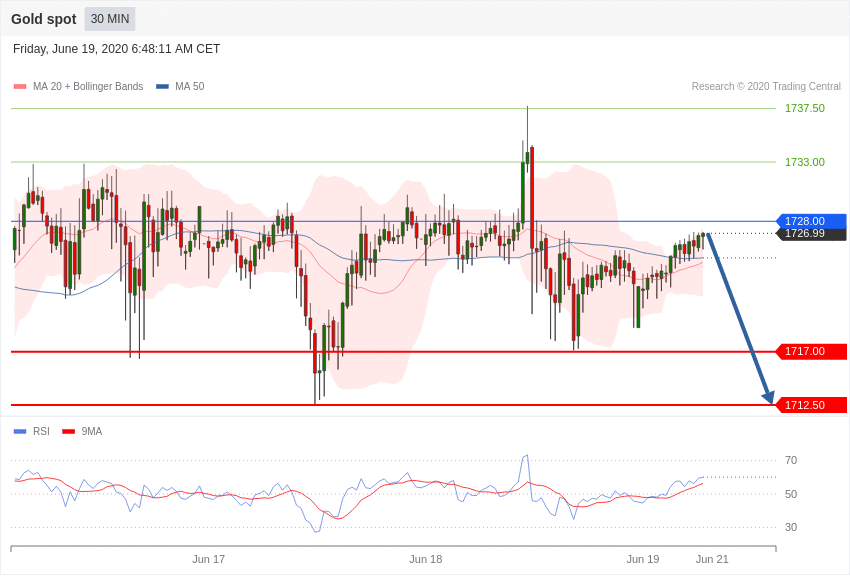Click the RSI 30 axis value
The height and width of the screenshot is (576, 850).
point(791,527)
